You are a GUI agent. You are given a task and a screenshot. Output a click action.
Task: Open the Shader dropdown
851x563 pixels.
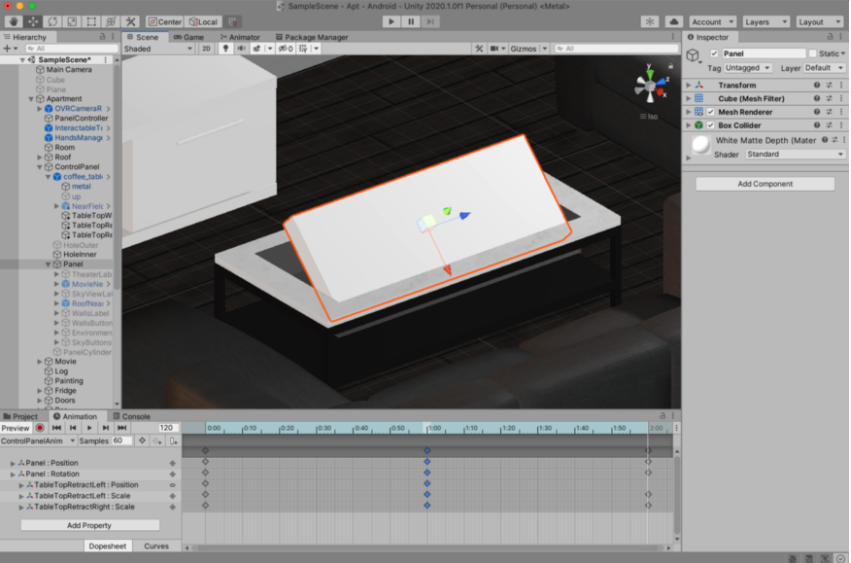(x=794, y=154)
